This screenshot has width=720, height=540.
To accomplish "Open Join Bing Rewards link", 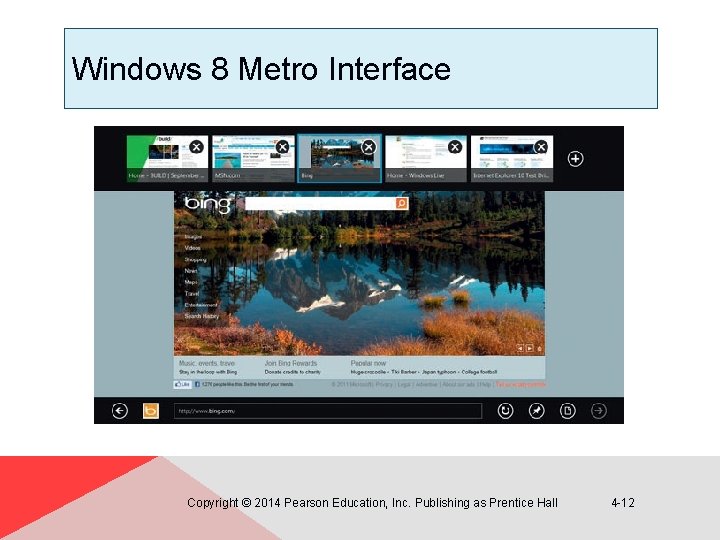I will (x=291, y=363).
